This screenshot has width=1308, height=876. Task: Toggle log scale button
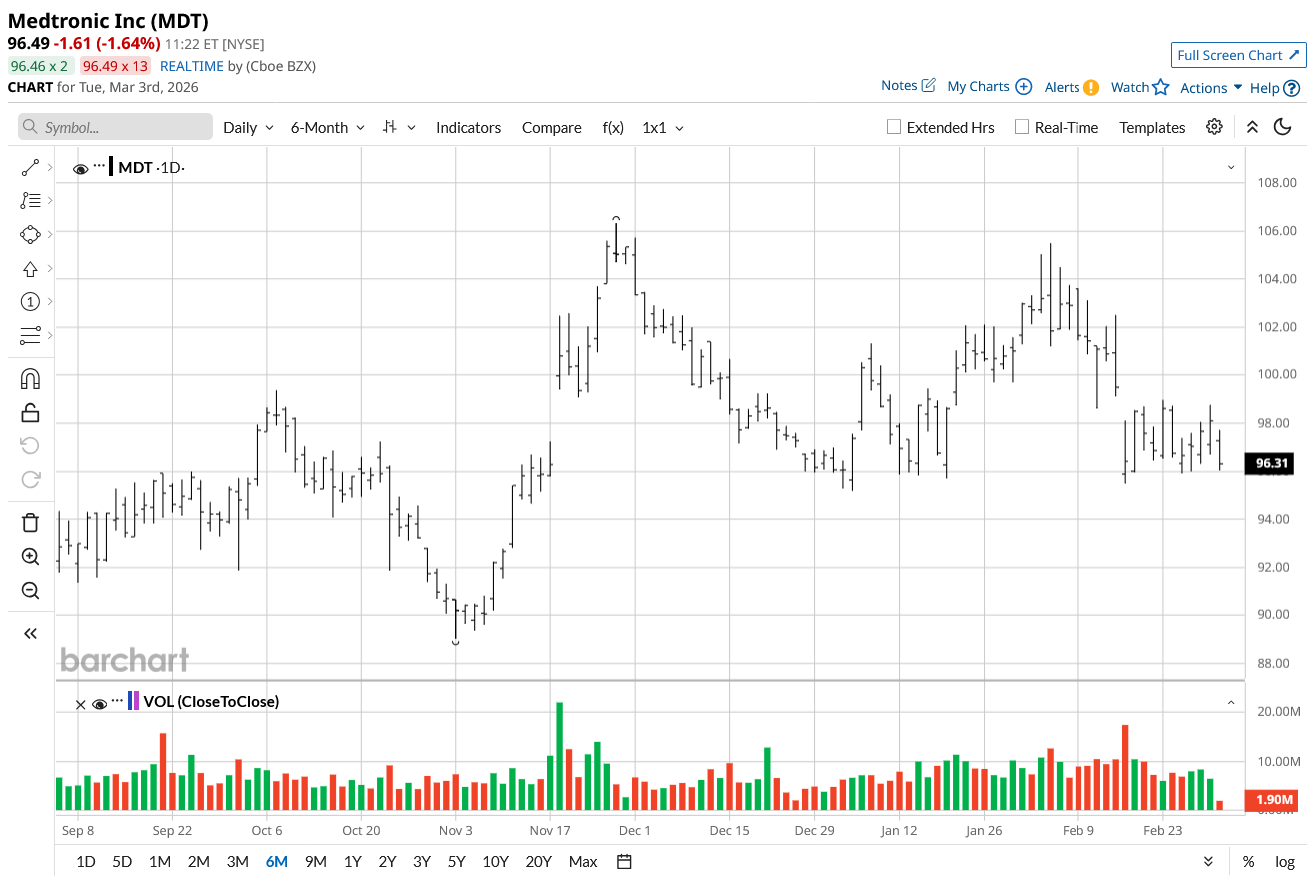pos(1285,861)
